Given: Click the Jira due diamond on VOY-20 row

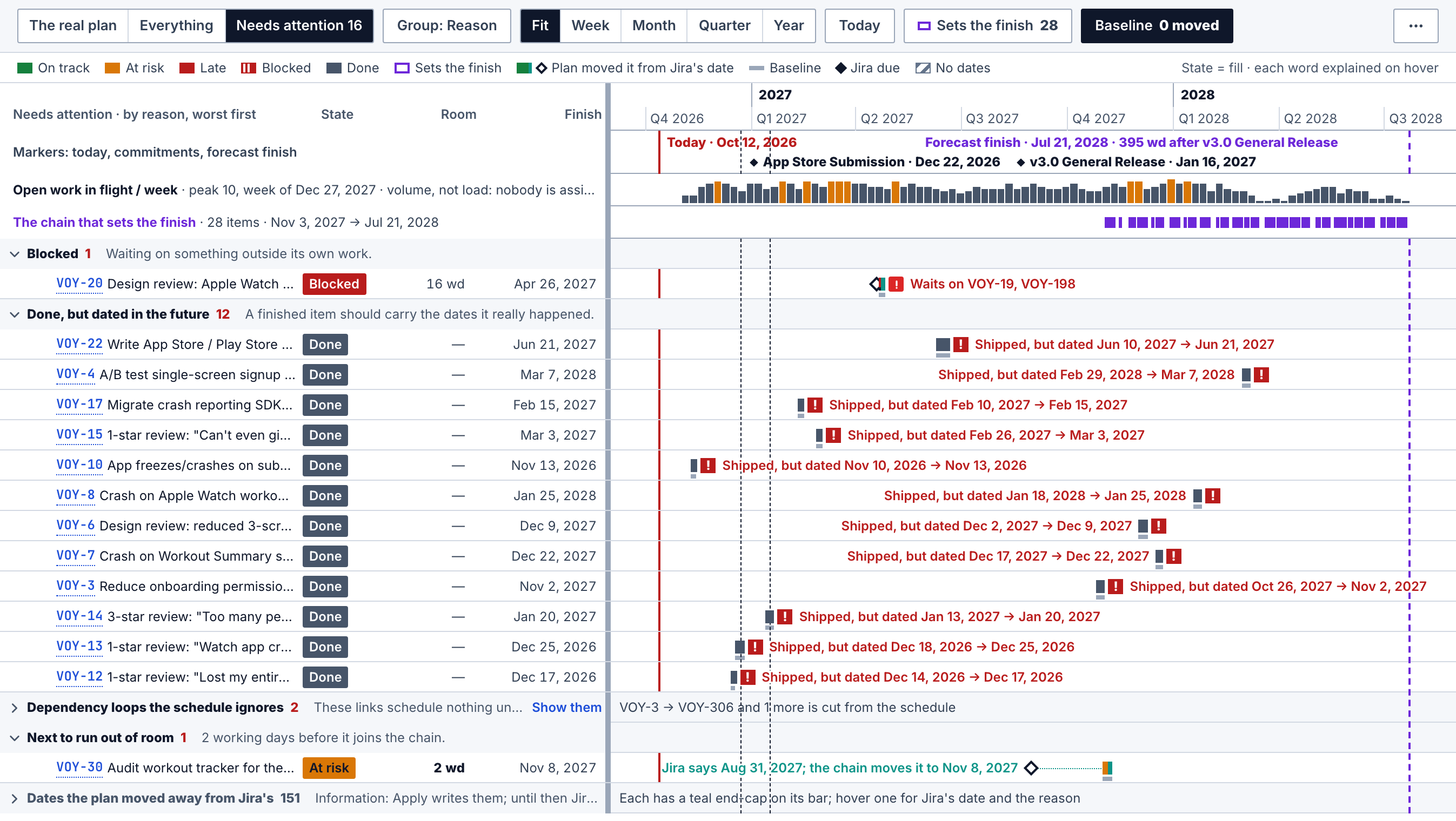Looking at the screenshot, I should [x=876, y=284].
